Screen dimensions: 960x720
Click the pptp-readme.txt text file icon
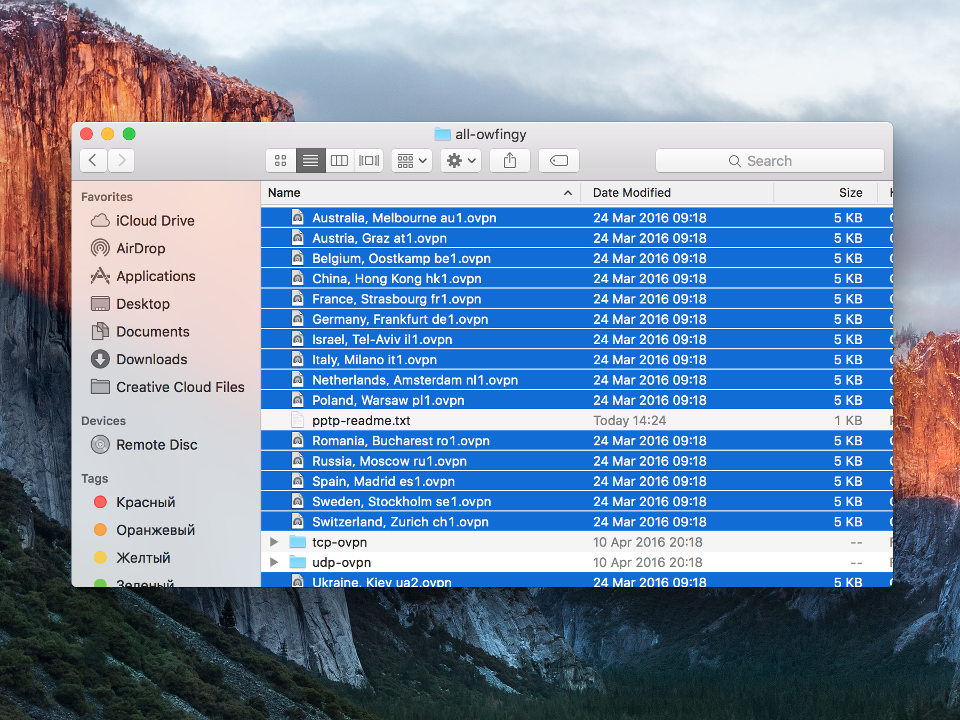(298, 421)
